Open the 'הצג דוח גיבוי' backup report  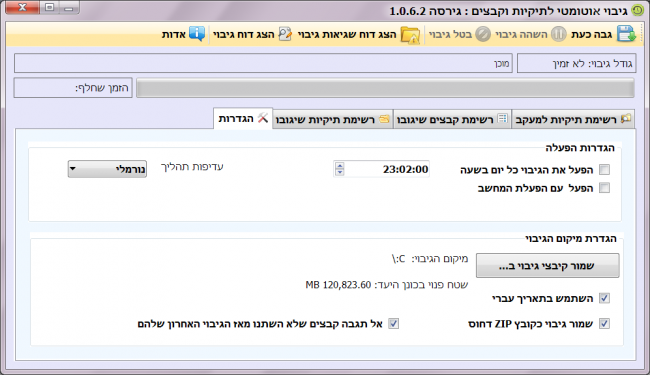pyautogui.click(x=244, y=34)
